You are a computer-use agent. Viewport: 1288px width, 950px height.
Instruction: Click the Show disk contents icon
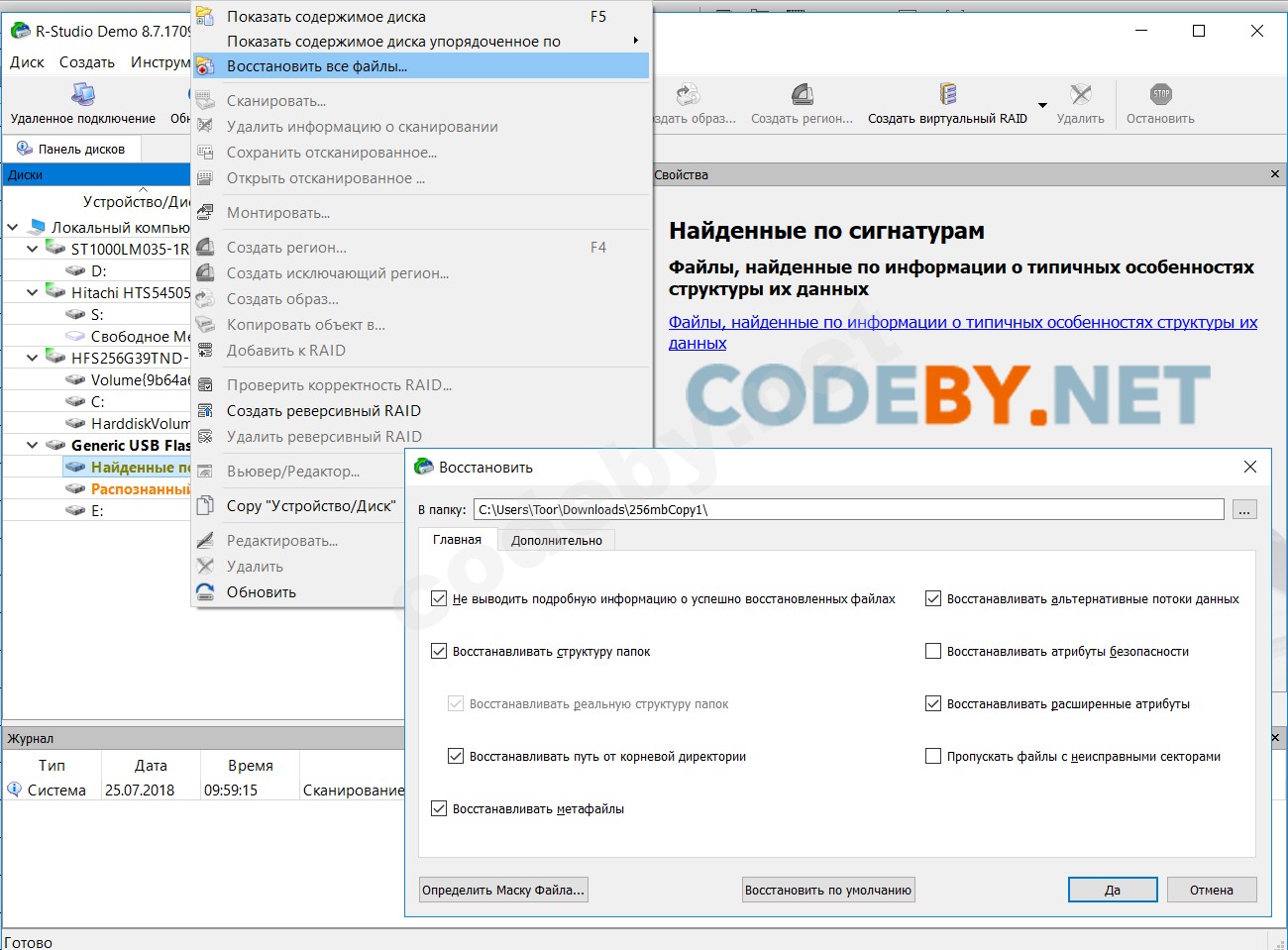click(205, 16)
